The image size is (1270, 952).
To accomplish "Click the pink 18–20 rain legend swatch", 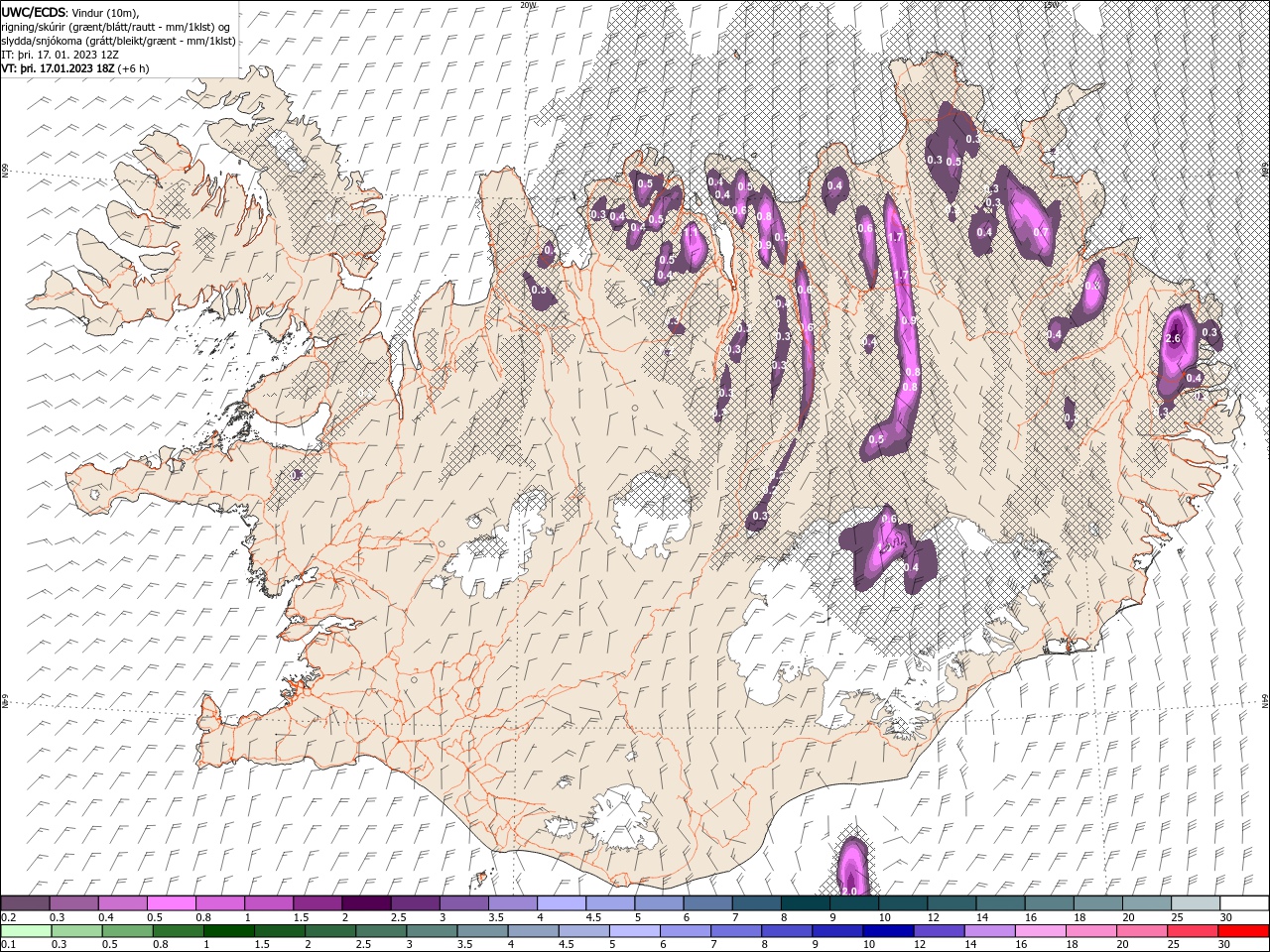I will 1089,931.
